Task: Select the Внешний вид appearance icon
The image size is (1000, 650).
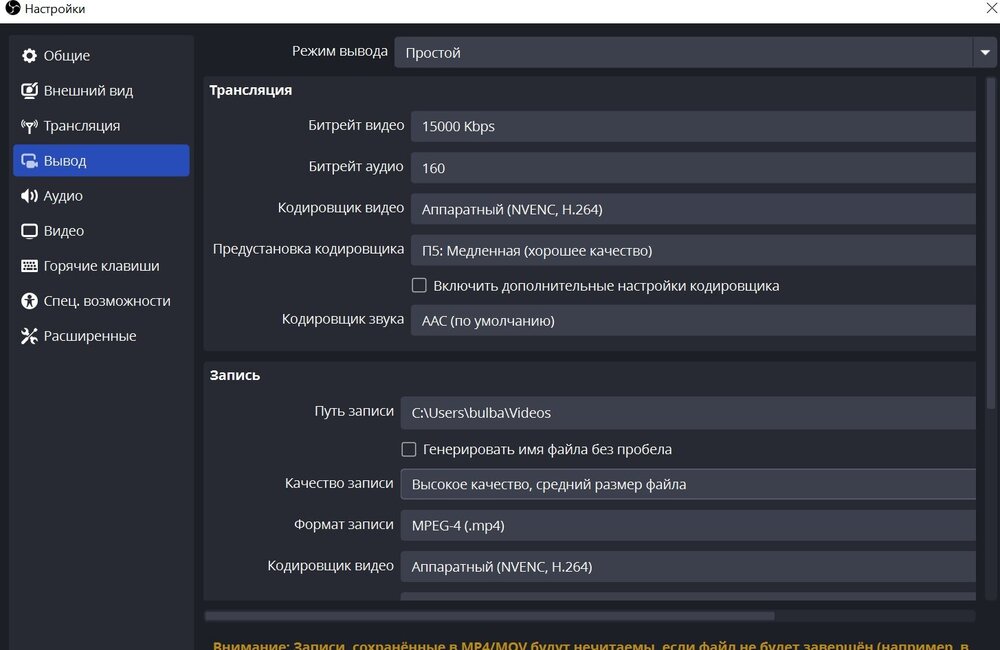Action: click(x=29, y=91)
